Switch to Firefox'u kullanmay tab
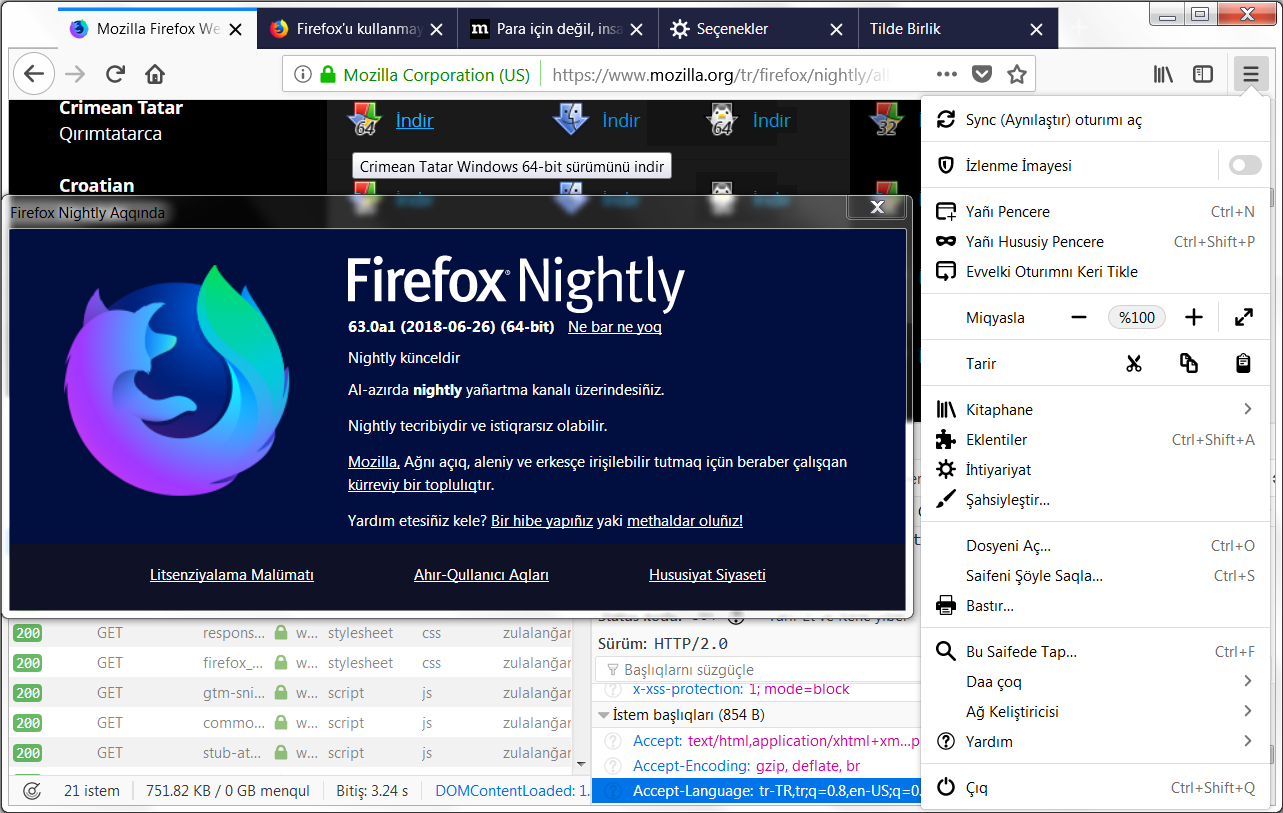This screenshot has width=1283, height=813. pyautogui.click(x=357, y=29)
